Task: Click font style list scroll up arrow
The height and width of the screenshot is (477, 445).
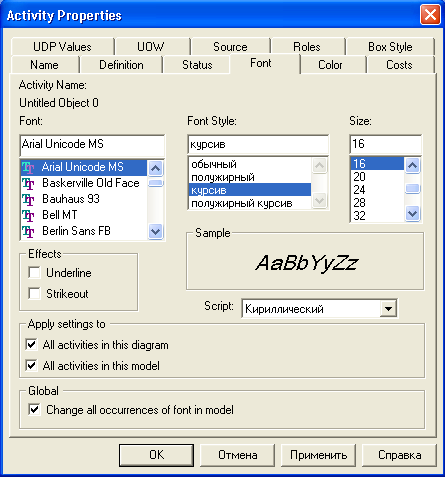Action: [319, 165]
